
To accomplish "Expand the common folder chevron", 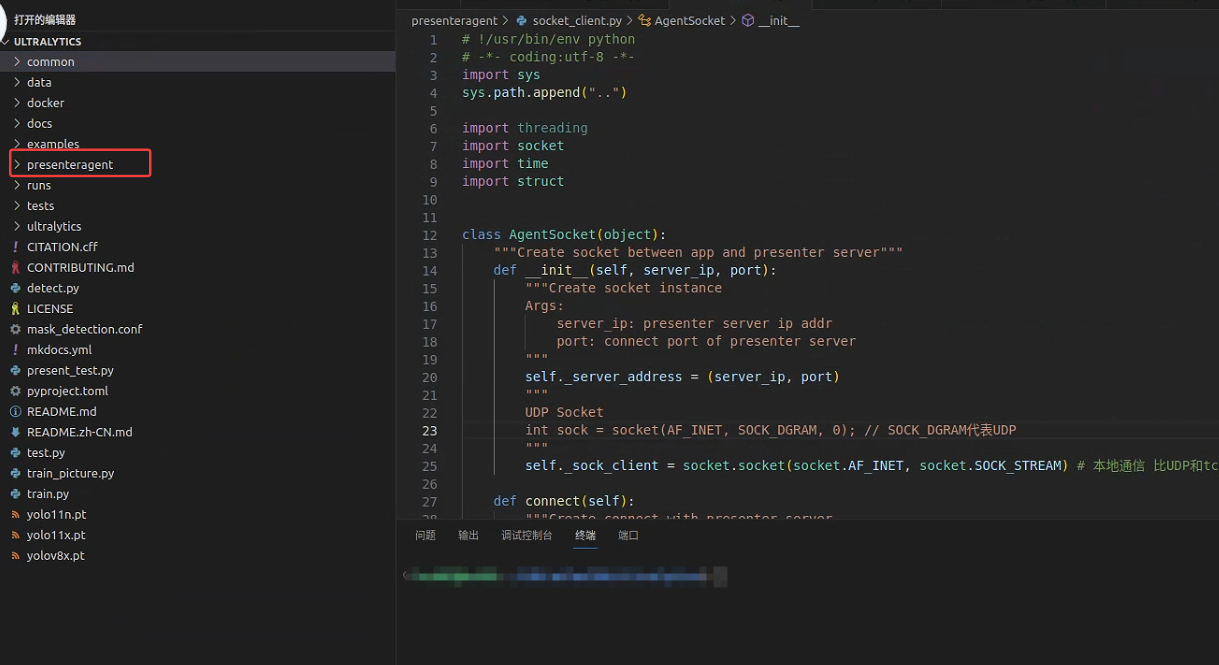I will pyautogui.click(x=16, y=62).
